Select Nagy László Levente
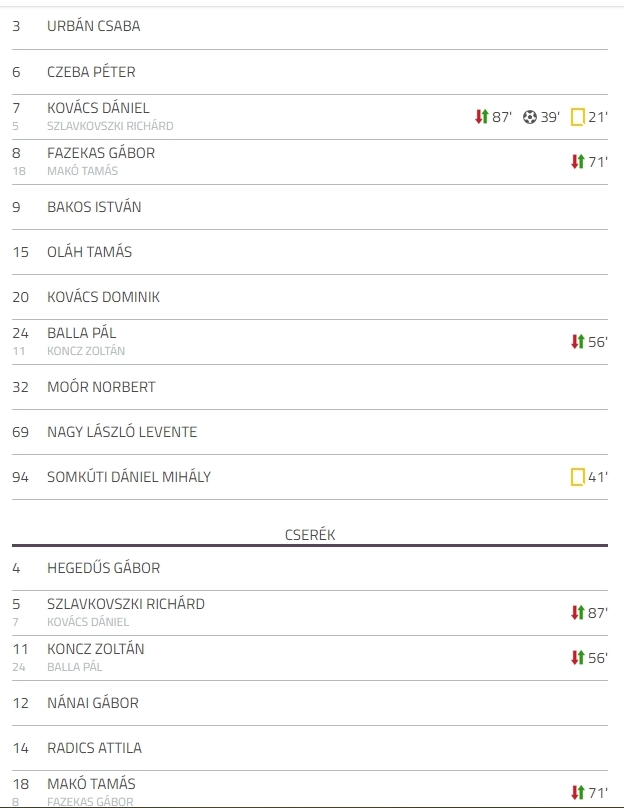This screenshot has height=808, width=624. [x=122, y=432]
